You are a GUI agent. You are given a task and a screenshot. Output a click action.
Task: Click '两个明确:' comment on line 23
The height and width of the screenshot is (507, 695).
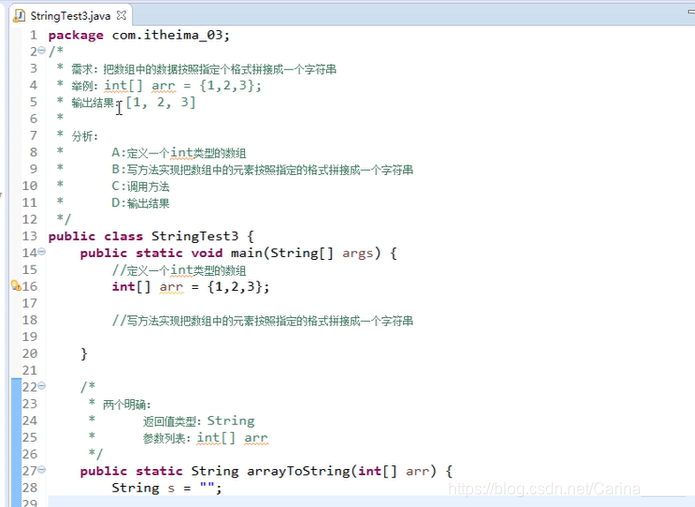[x=127, y=405]
